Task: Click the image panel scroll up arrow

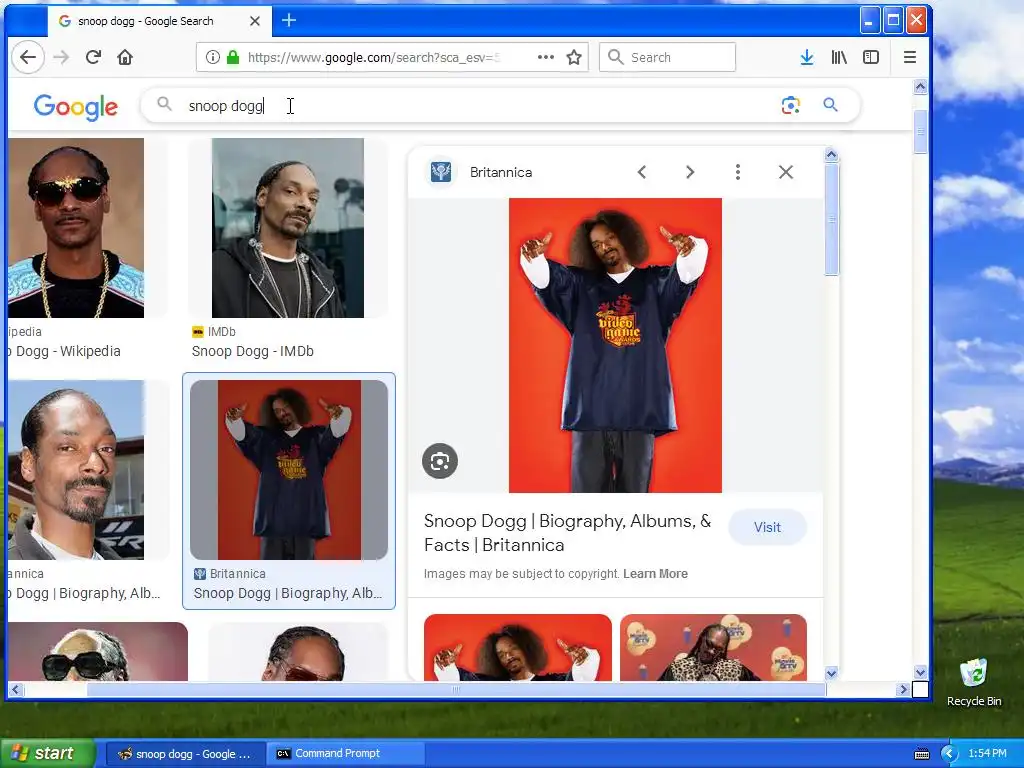Action: click(831, 155)
